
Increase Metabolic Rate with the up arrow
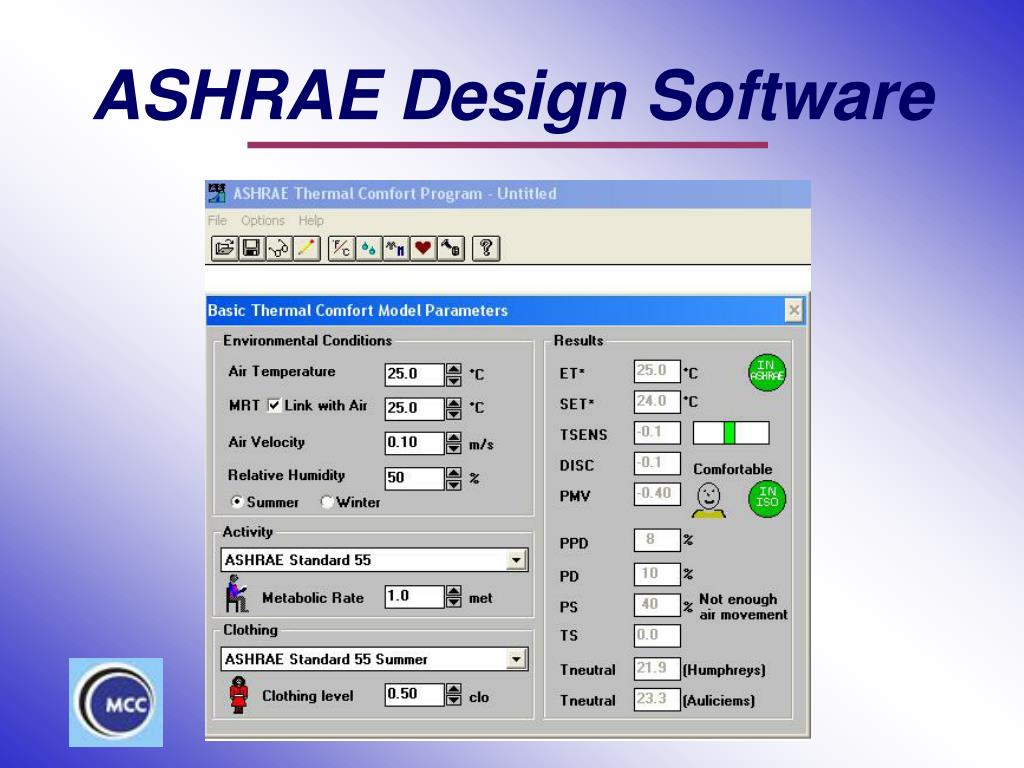tap(453, 591)
